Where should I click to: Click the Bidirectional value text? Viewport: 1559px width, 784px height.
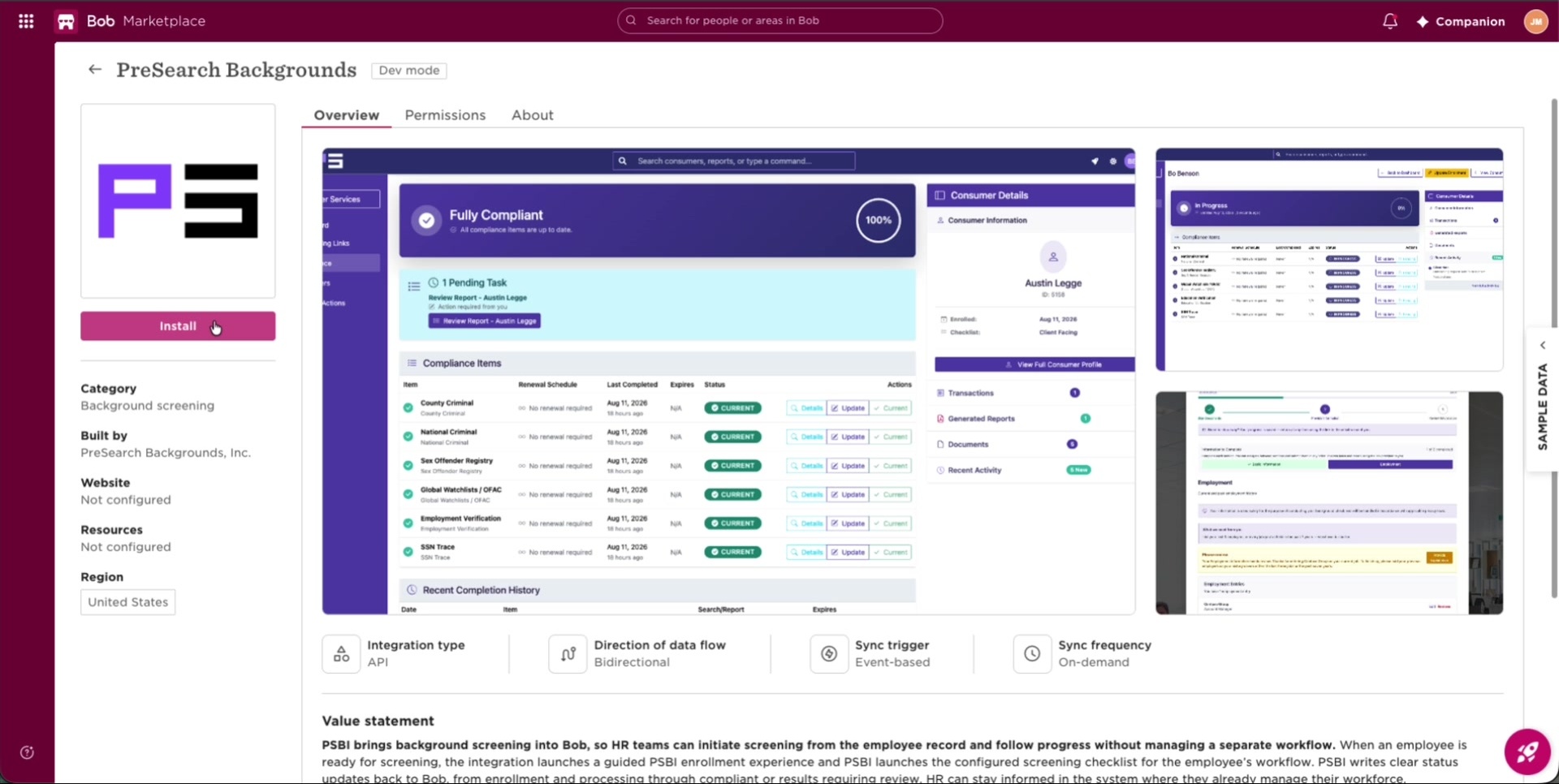632,662
